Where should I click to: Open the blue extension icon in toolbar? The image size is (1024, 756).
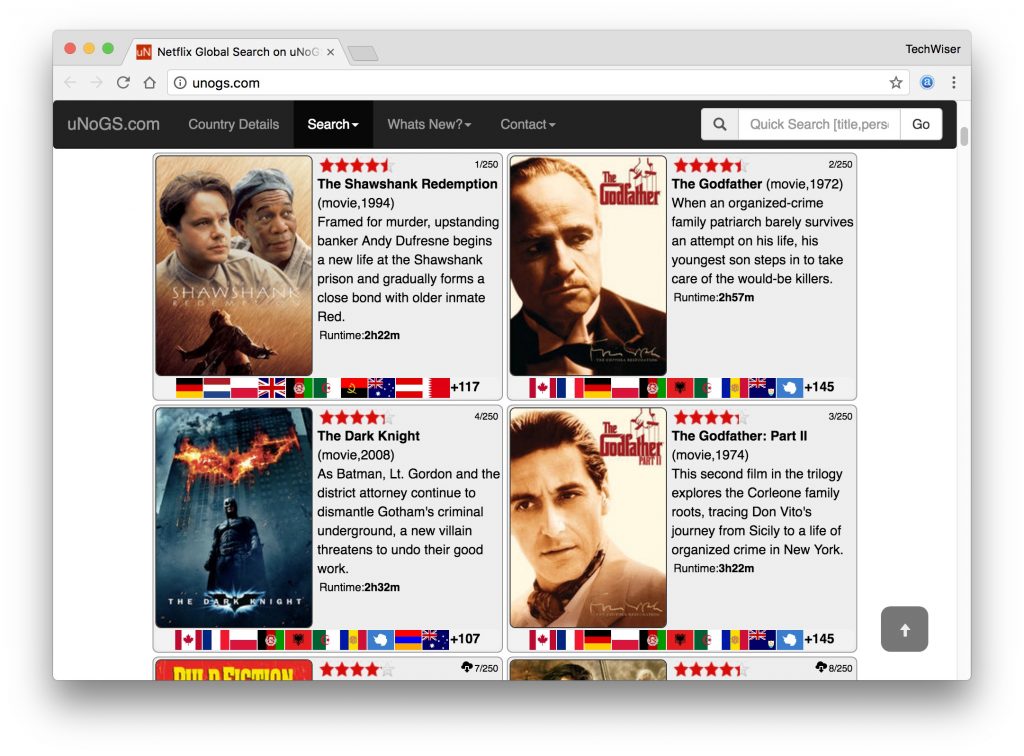tap(927, 82)
